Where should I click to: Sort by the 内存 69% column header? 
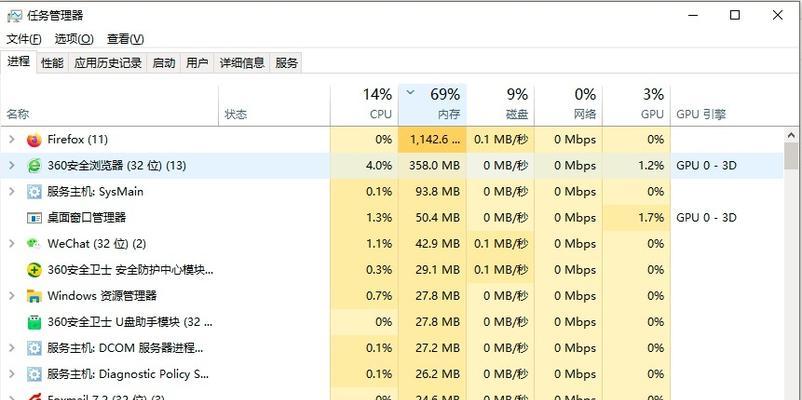pyautogui.click(x=432, y=105)
